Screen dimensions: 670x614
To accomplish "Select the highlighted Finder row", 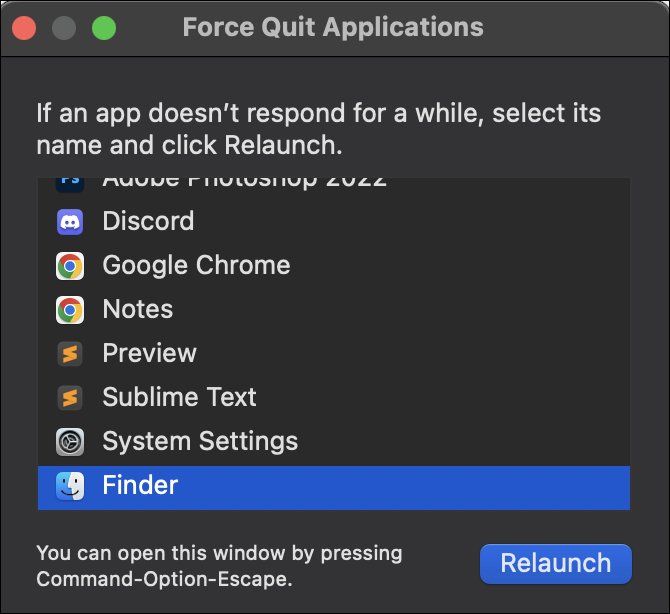I will [334, 488].
